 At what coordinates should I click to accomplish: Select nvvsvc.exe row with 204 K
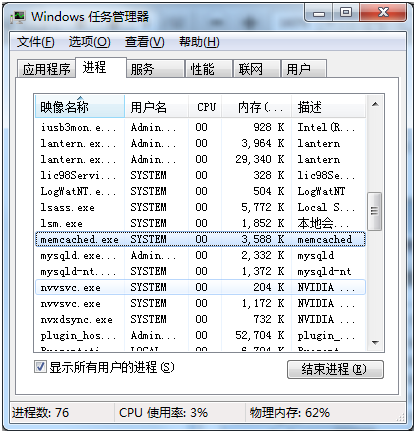pos(200,287)
